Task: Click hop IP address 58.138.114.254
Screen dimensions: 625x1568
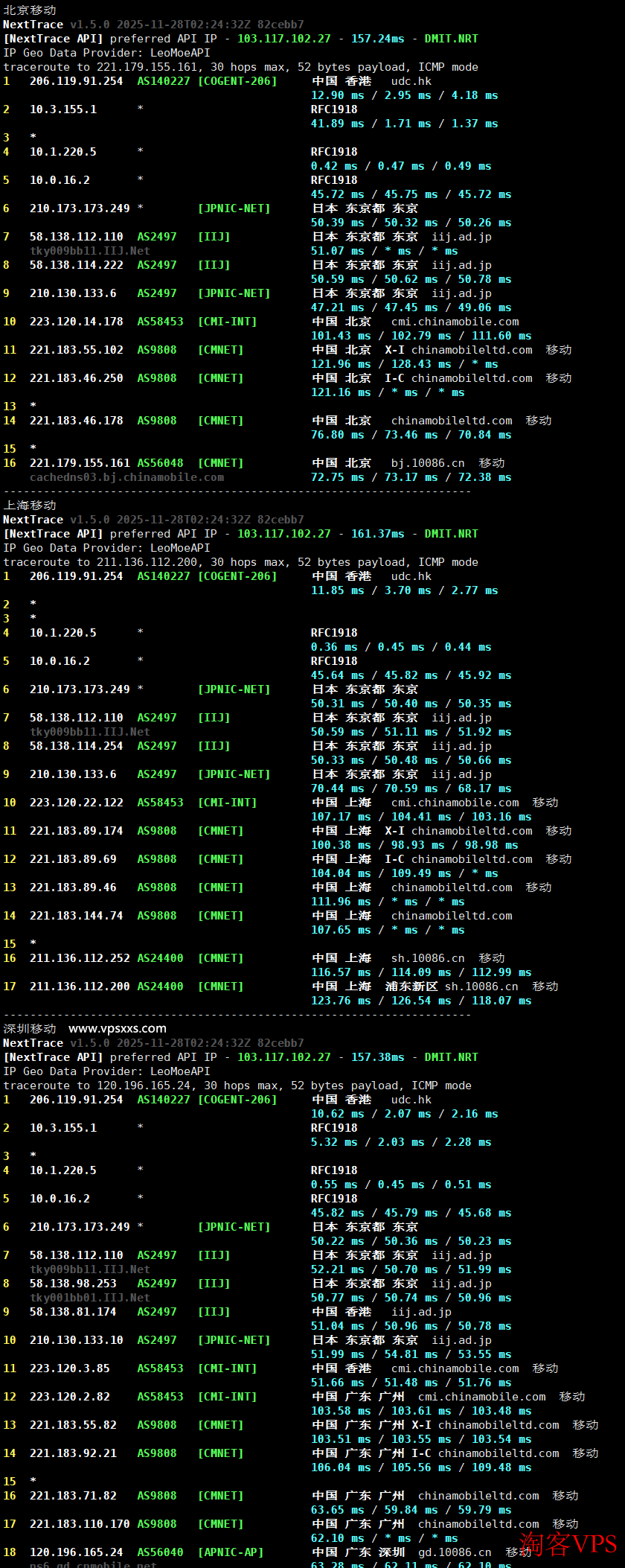Action: 76,746
